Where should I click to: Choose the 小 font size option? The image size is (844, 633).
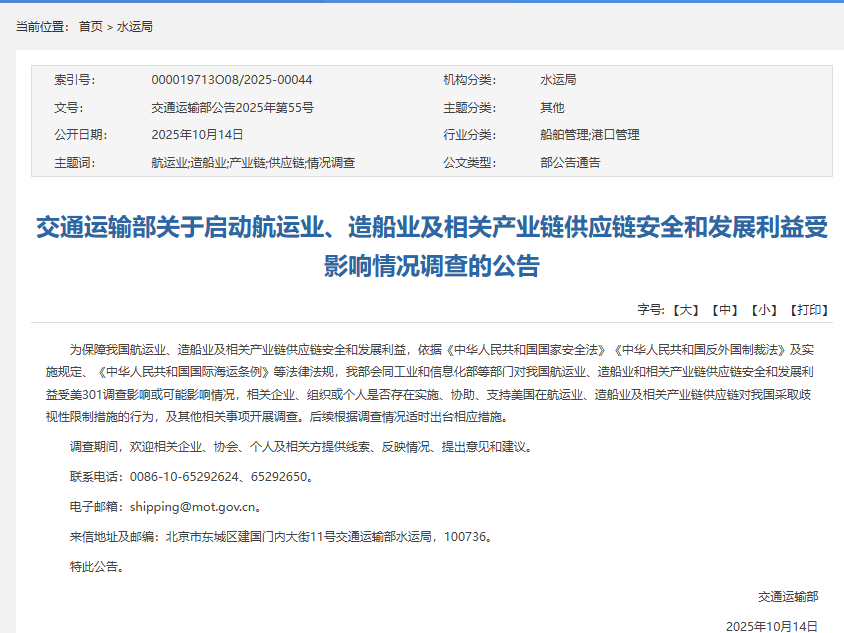point(763,310)
